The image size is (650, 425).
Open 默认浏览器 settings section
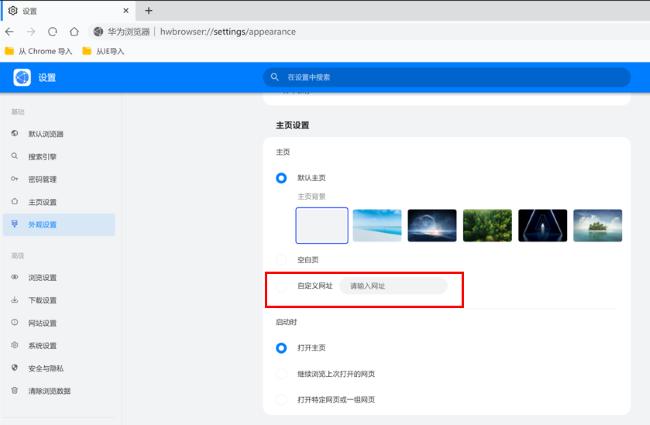coord(48,133)
